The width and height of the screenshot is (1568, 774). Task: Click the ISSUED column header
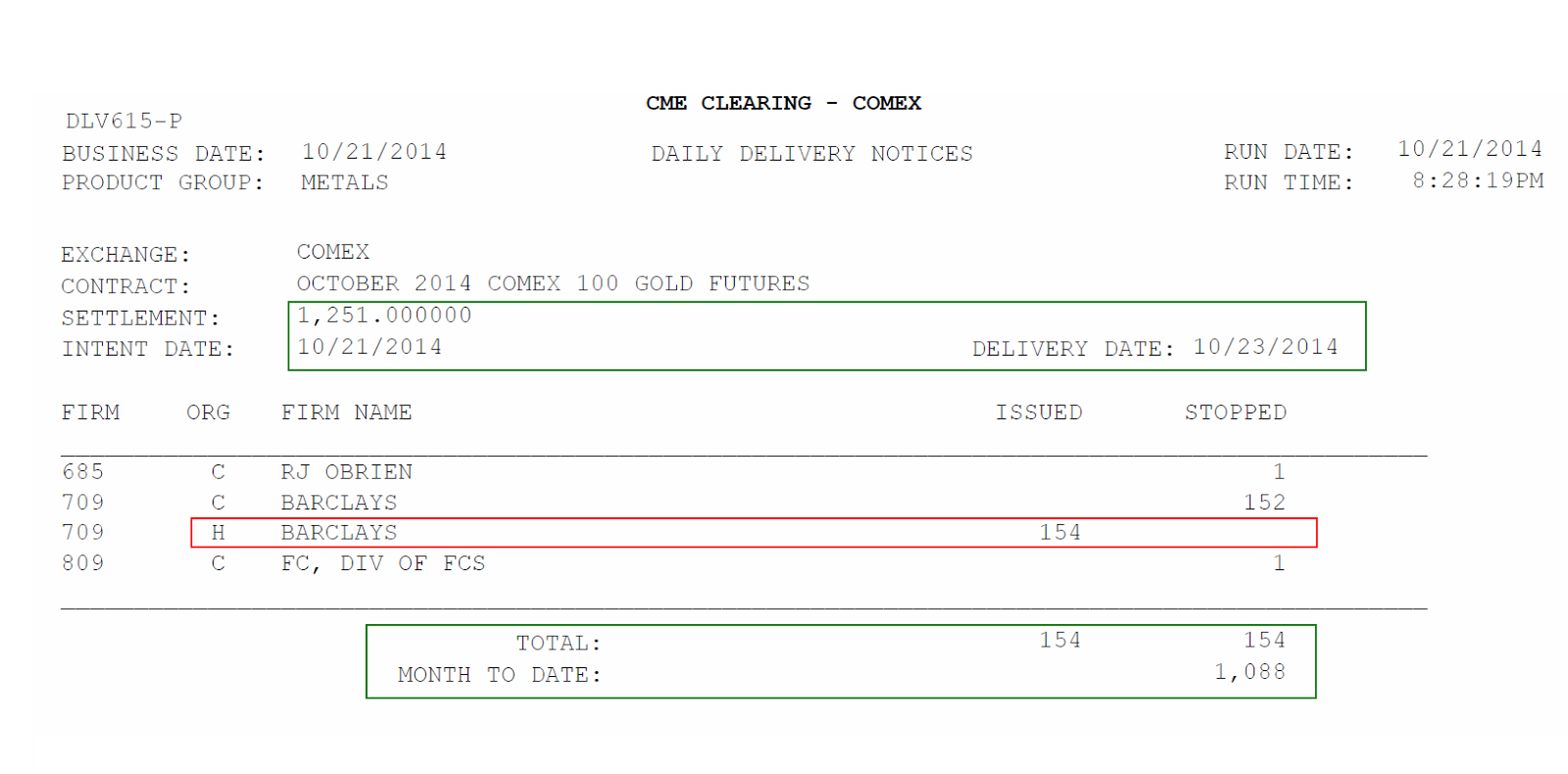(1039, 412)
